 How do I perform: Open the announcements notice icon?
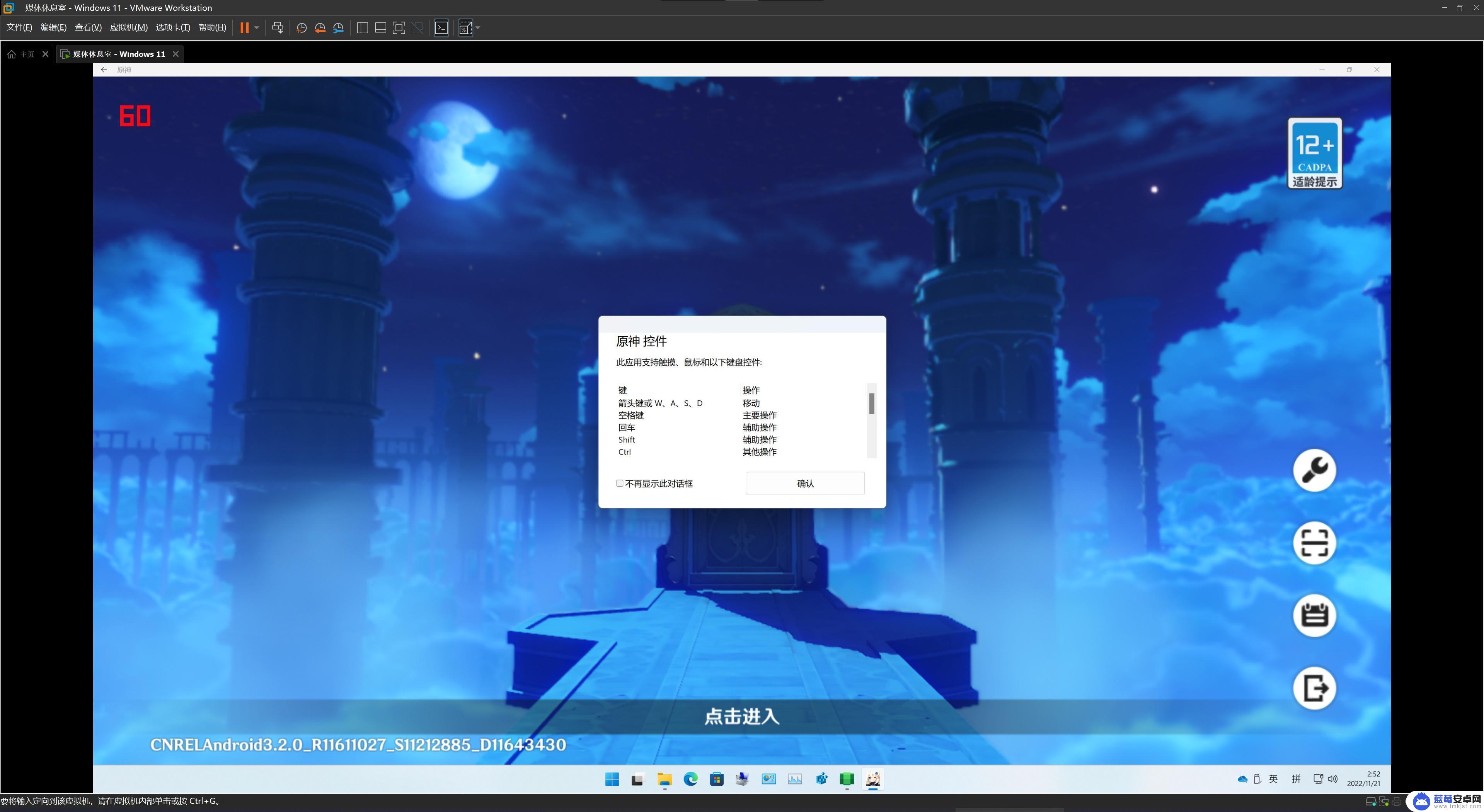[x=1314, y=615]
